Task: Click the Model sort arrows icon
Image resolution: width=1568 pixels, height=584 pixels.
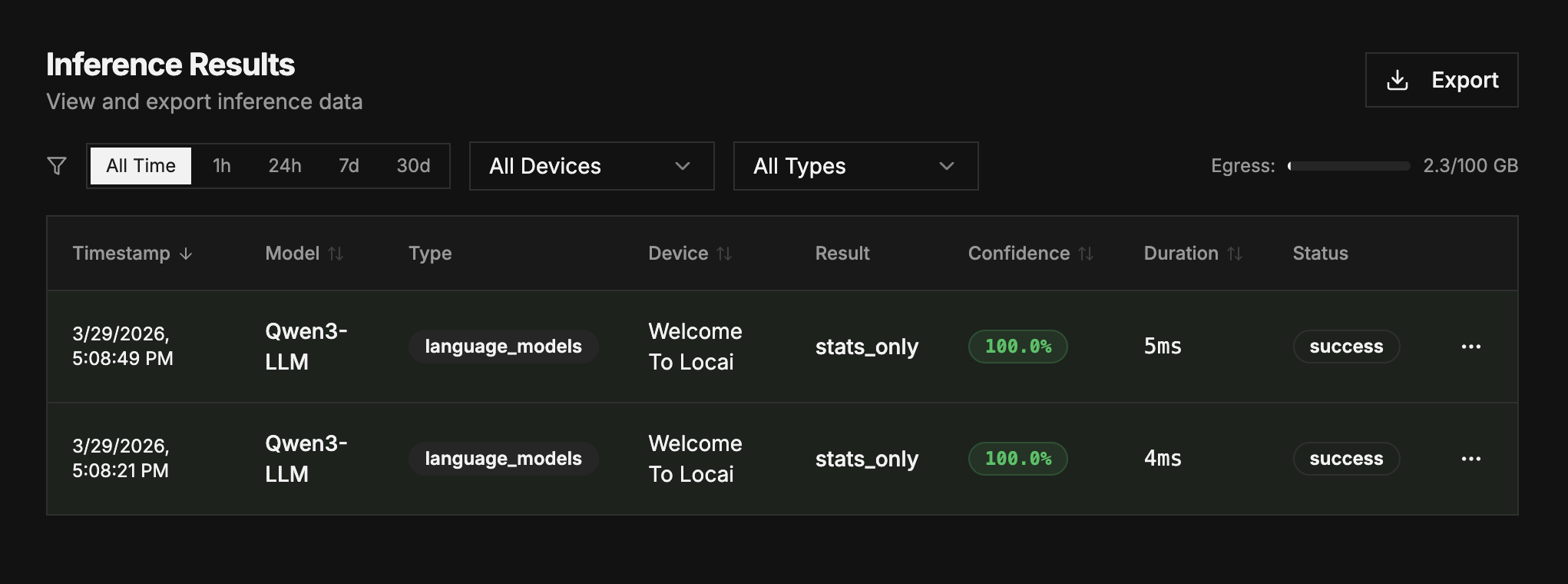Action: pyautogui.click(x=336, y=254)
